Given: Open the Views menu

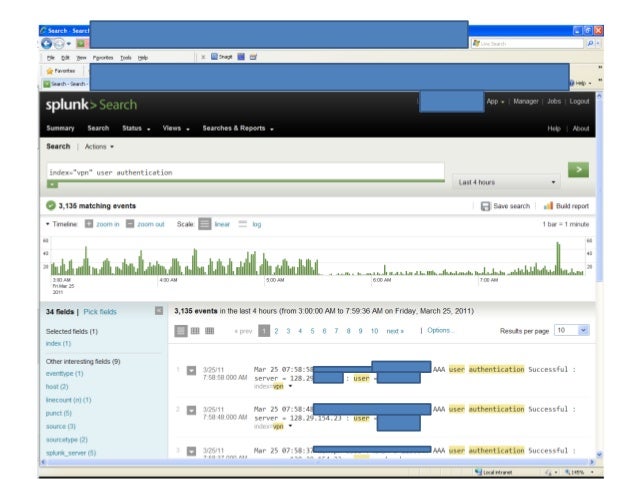Looking at the screenshot, I should 176,128.
